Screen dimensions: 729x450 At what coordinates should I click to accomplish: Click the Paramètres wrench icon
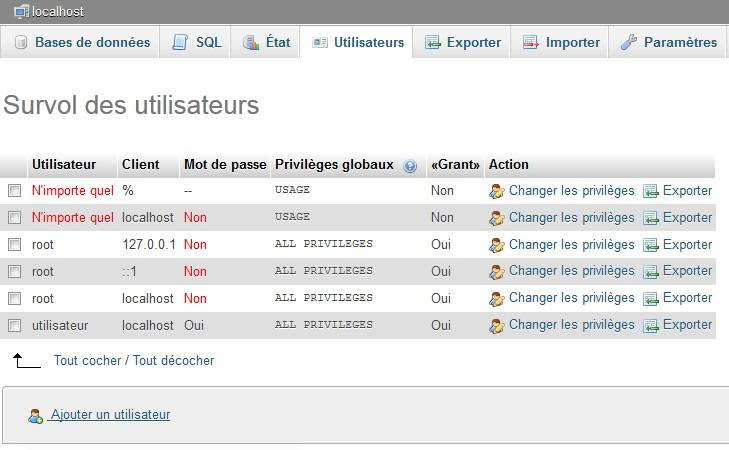(x=628, y=42)
